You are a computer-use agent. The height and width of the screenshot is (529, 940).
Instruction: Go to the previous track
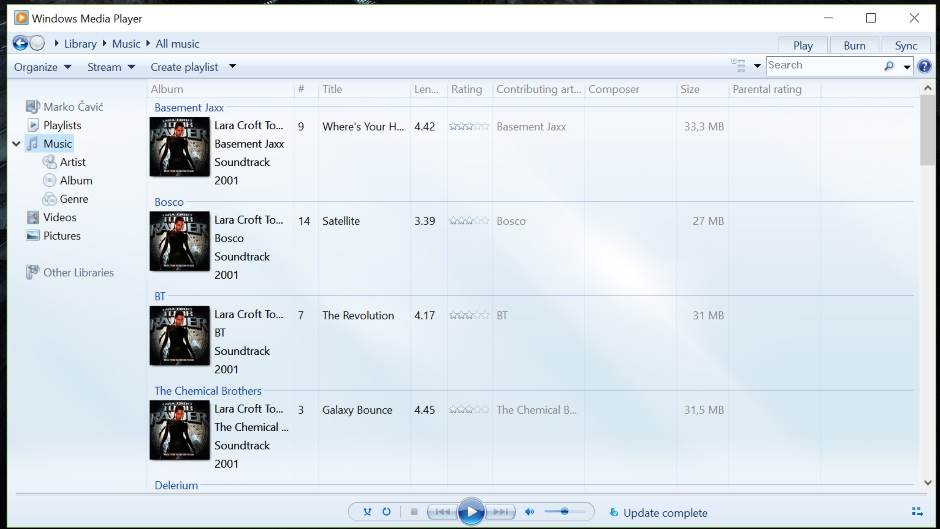pyautogui.click(x=441, y=512)
